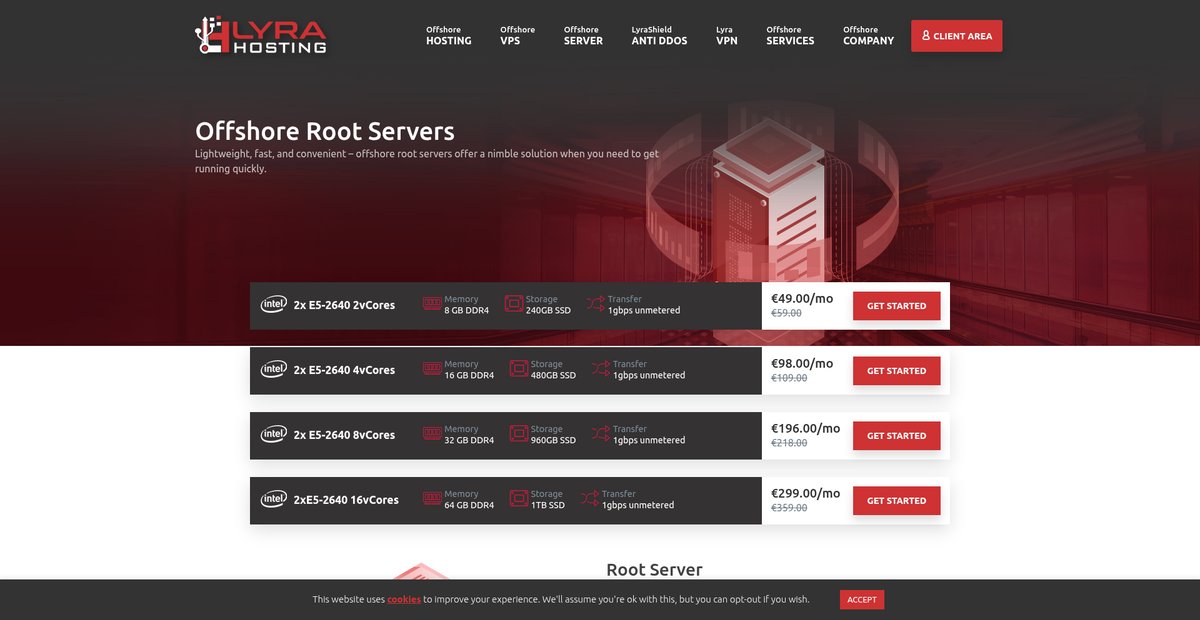
Task: Click the Intel icon in the 4vCores row
Action: pyautogui.click(x=274, y=369)
